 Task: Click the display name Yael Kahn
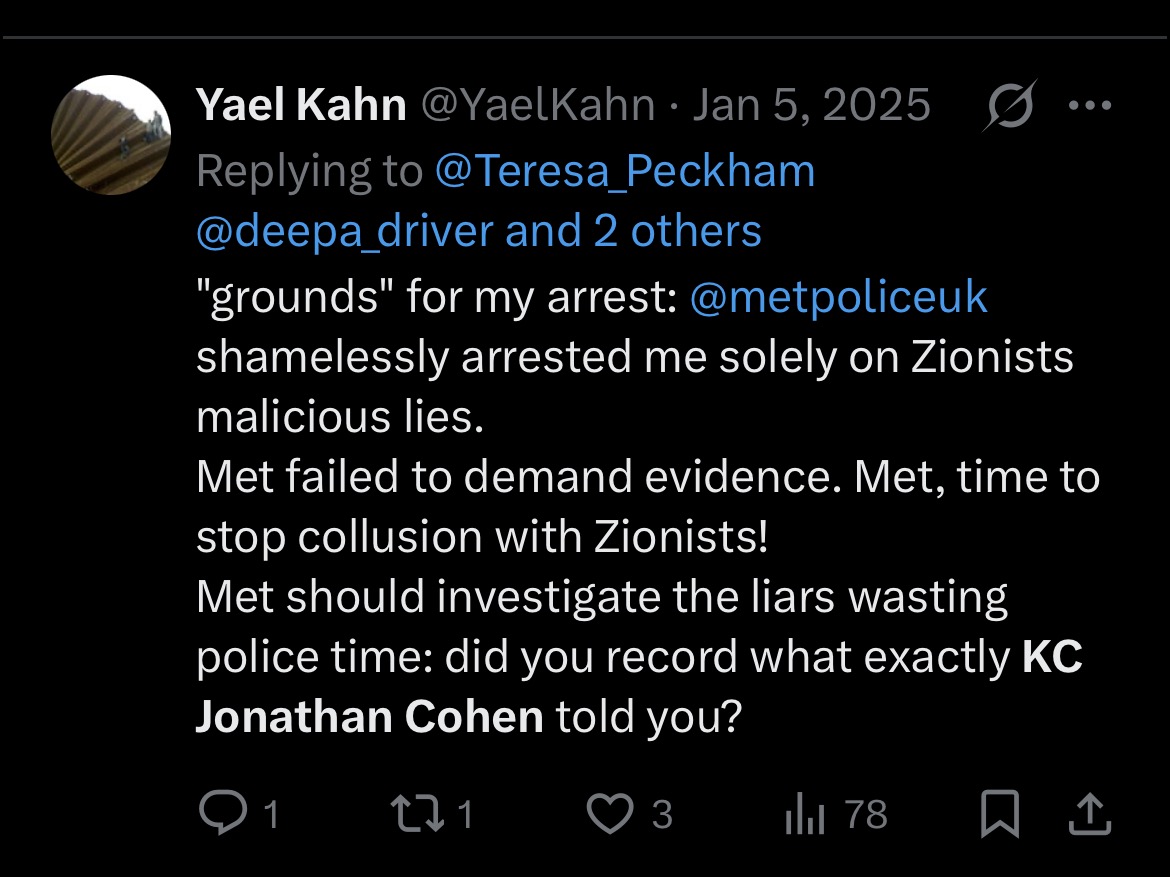tap(301, 106)
